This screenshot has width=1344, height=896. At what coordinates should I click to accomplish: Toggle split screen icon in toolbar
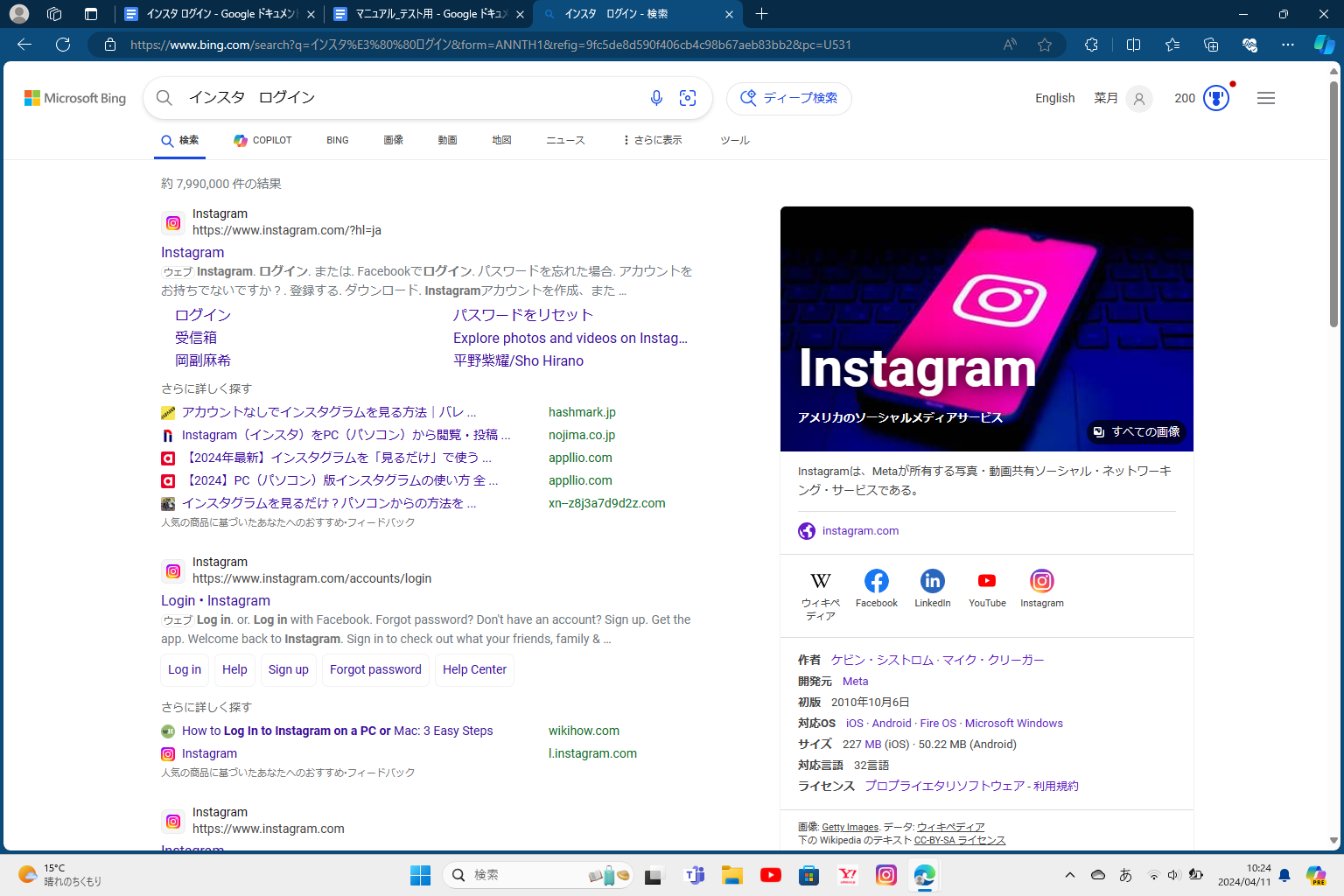1133,45
